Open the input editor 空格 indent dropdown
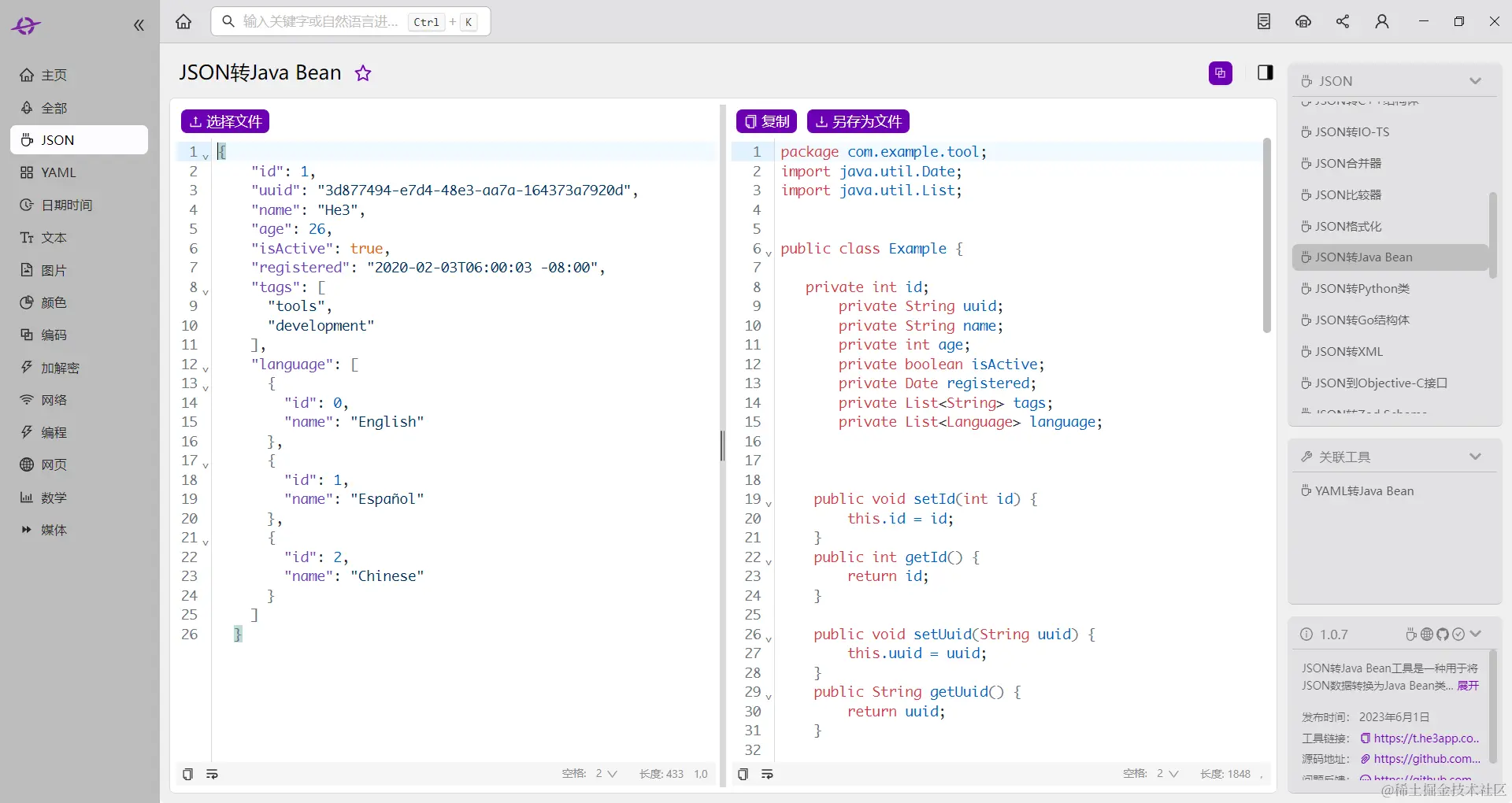Image resolution: width=1512 pixels, height=803 pixels. (x=606, y=774)
